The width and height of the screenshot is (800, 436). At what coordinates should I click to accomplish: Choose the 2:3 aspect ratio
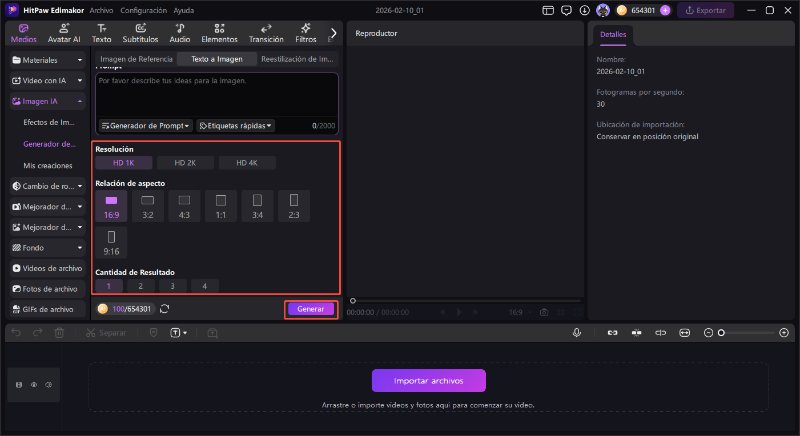point(294,206)
